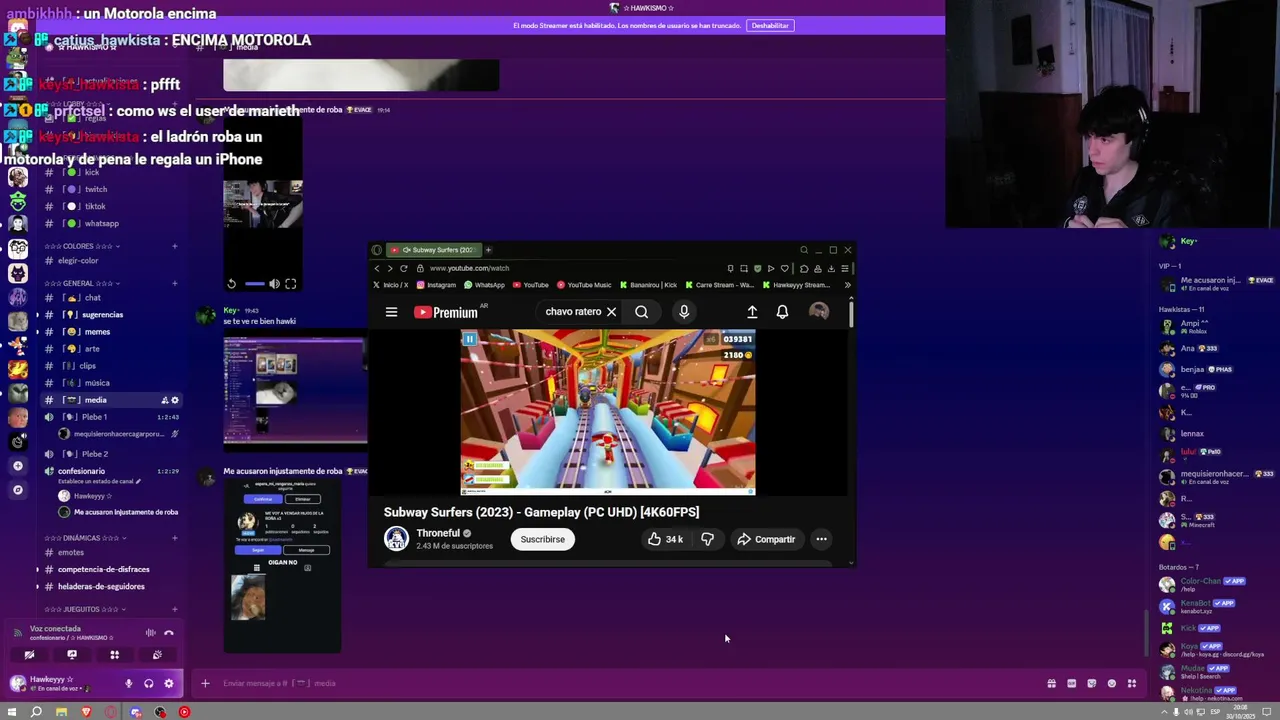Click the YouTube search magnifier button
1280x720 pixels.
tap(641, 312)
